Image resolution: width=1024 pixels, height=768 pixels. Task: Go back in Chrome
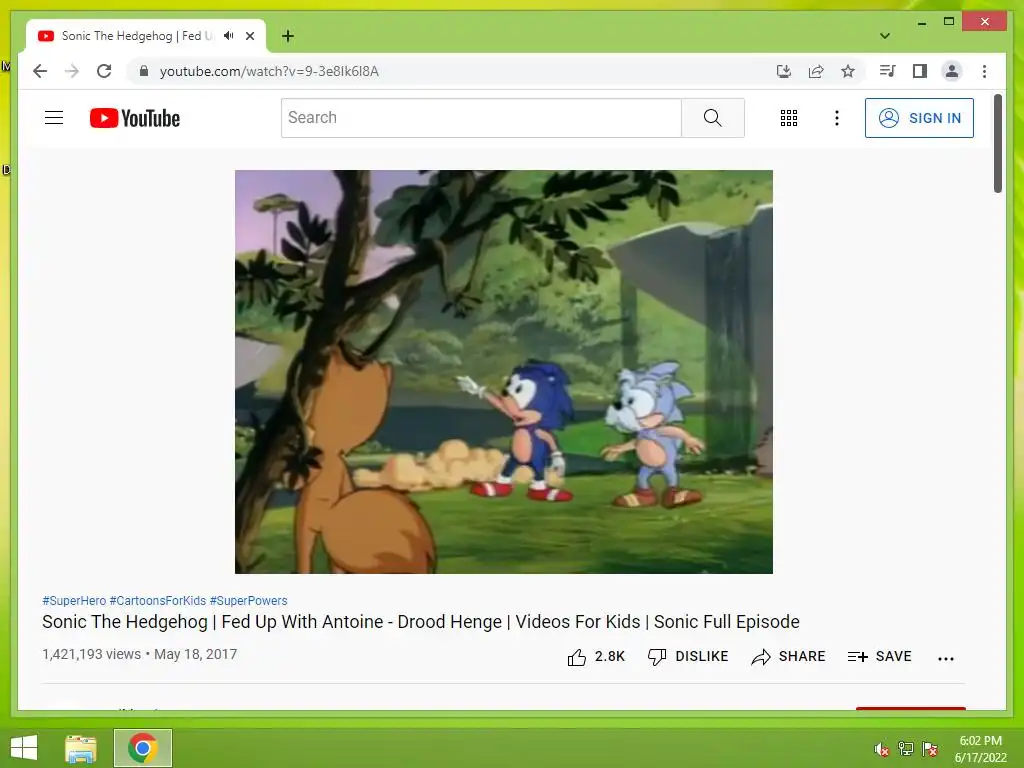coord(40,71)
